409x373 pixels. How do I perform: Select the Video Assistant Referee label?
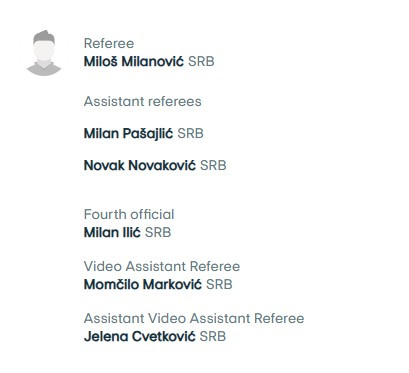162,266
